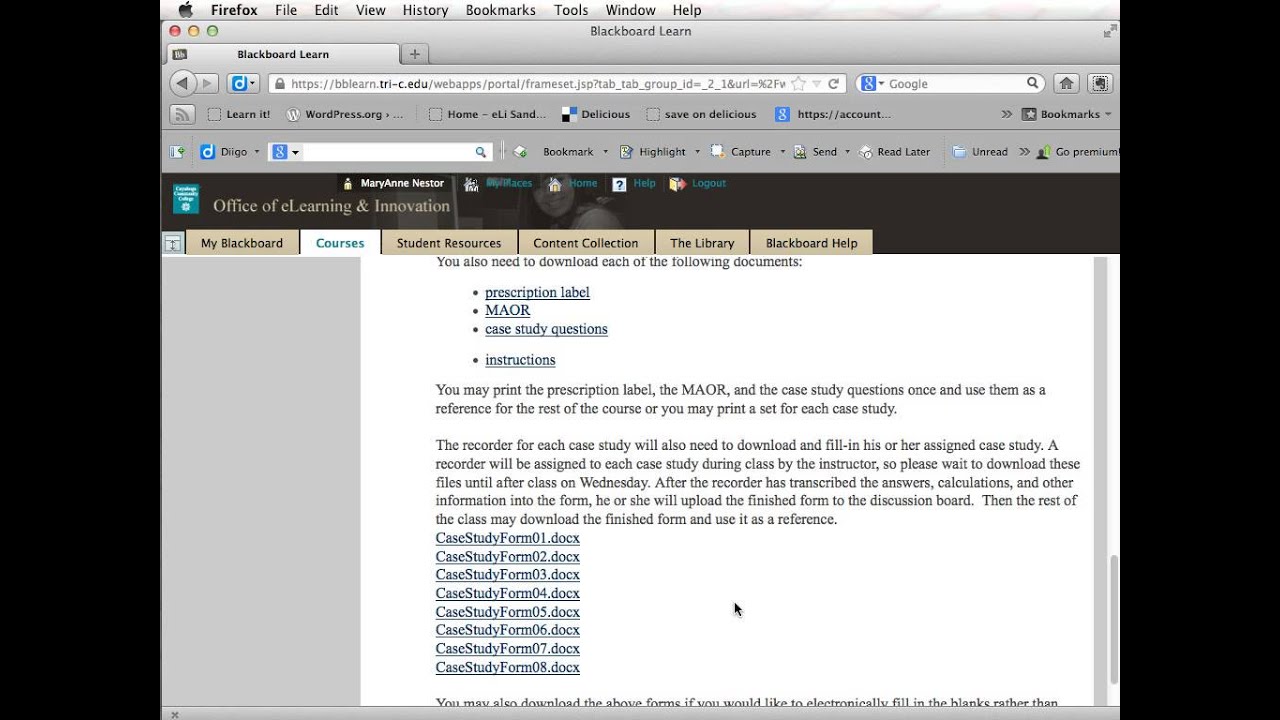Image resolution: width=1280 pixels, height=720 pixels.
Task: Click the Cuyahoga Community College logo
Action: coord(186,198)
